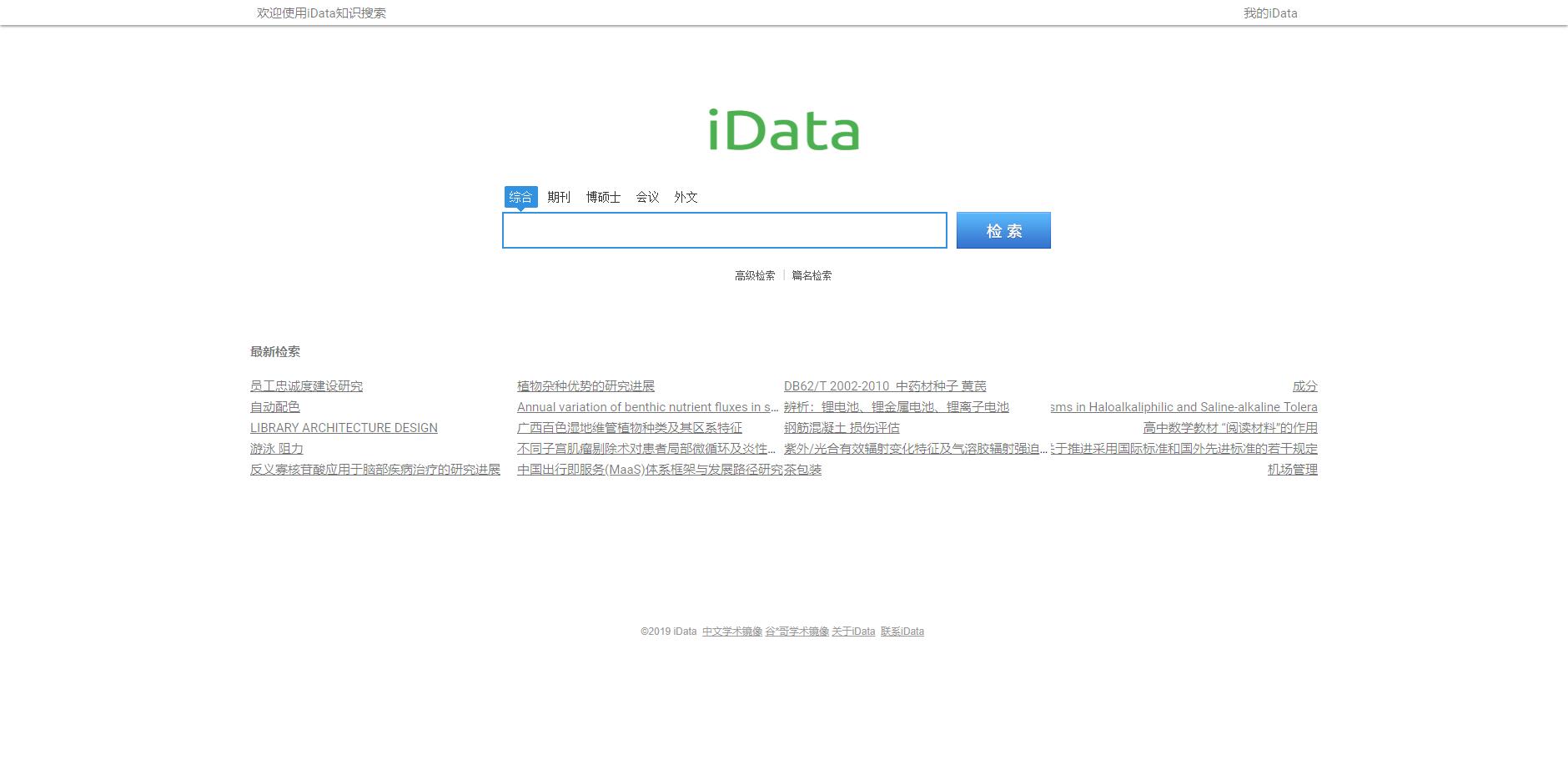Click 我的iData at the top right
1568x765 pixels.
click(1269, 13)
